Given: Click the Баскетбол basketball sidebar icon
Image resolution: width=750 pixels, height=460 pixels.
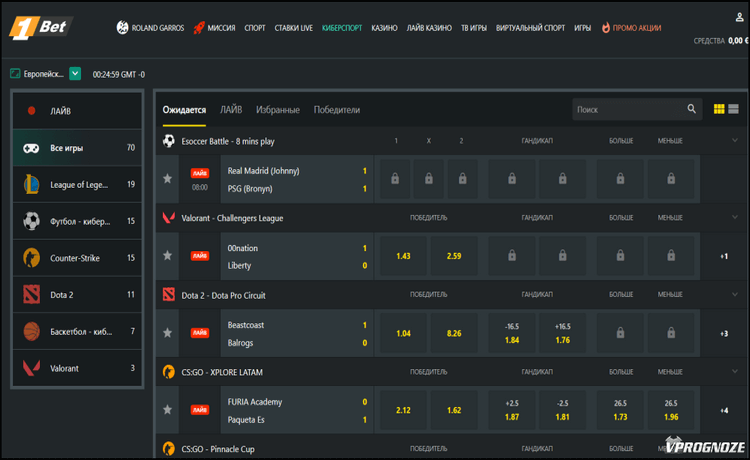Looking at the screenshot, I should [x=32, y=331].
